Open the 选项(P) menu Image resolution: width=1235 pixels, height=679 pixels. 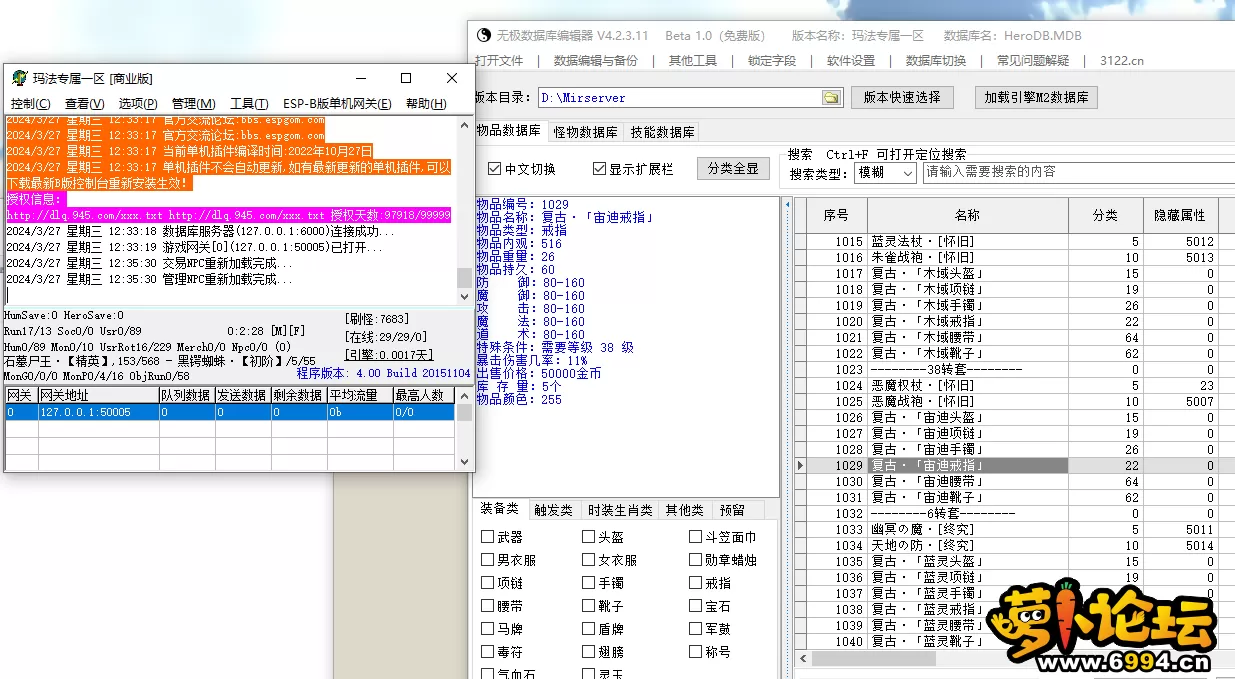click(138, 104)
